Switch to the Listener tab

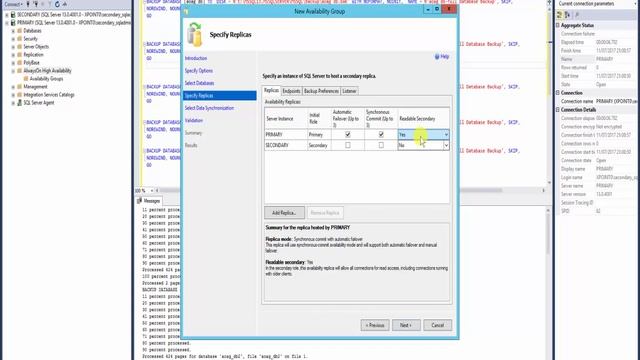coord(349,91)
